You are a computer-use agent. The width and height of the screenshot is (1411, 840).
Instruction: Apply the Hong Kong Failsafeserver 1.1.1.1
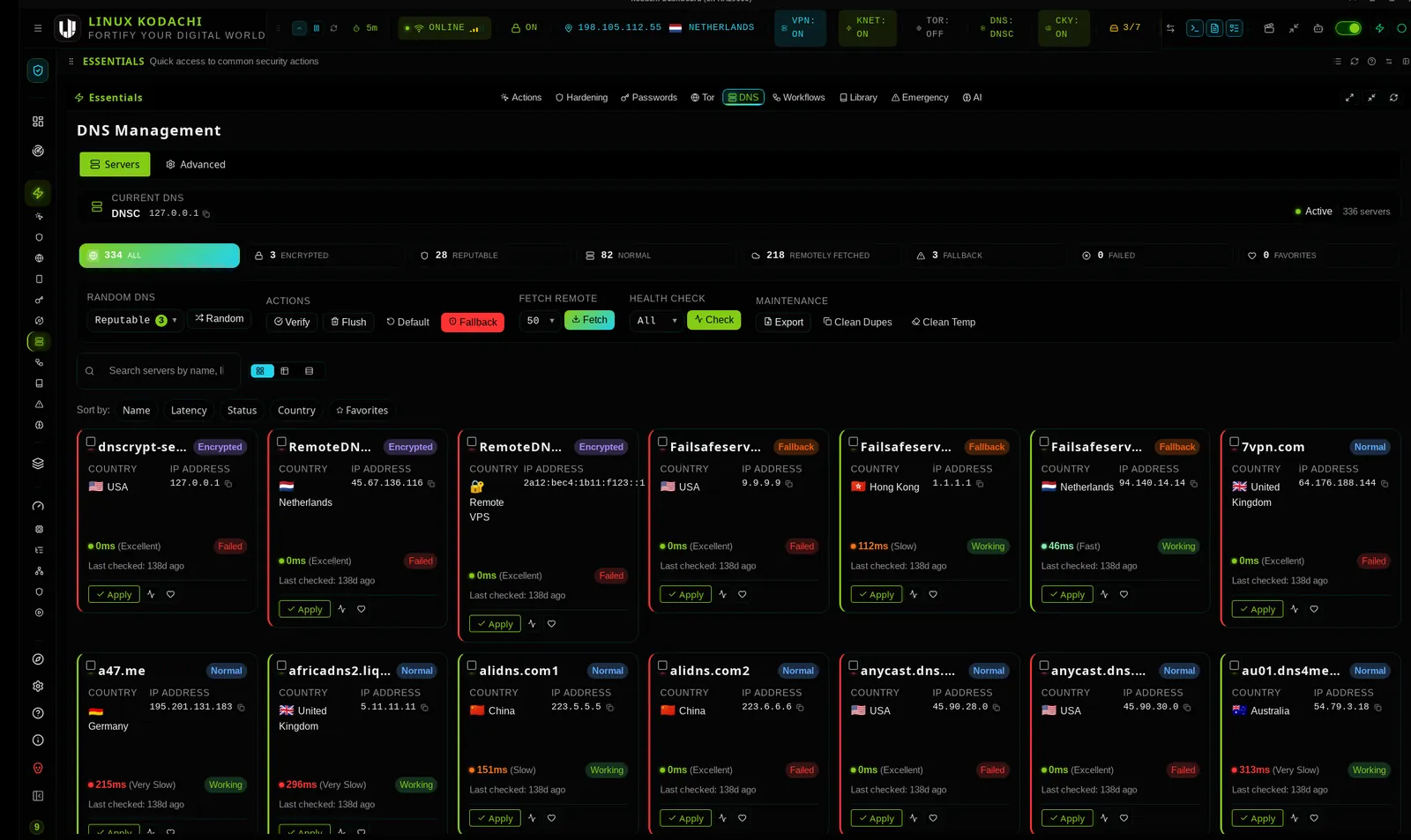coord(877,595)
